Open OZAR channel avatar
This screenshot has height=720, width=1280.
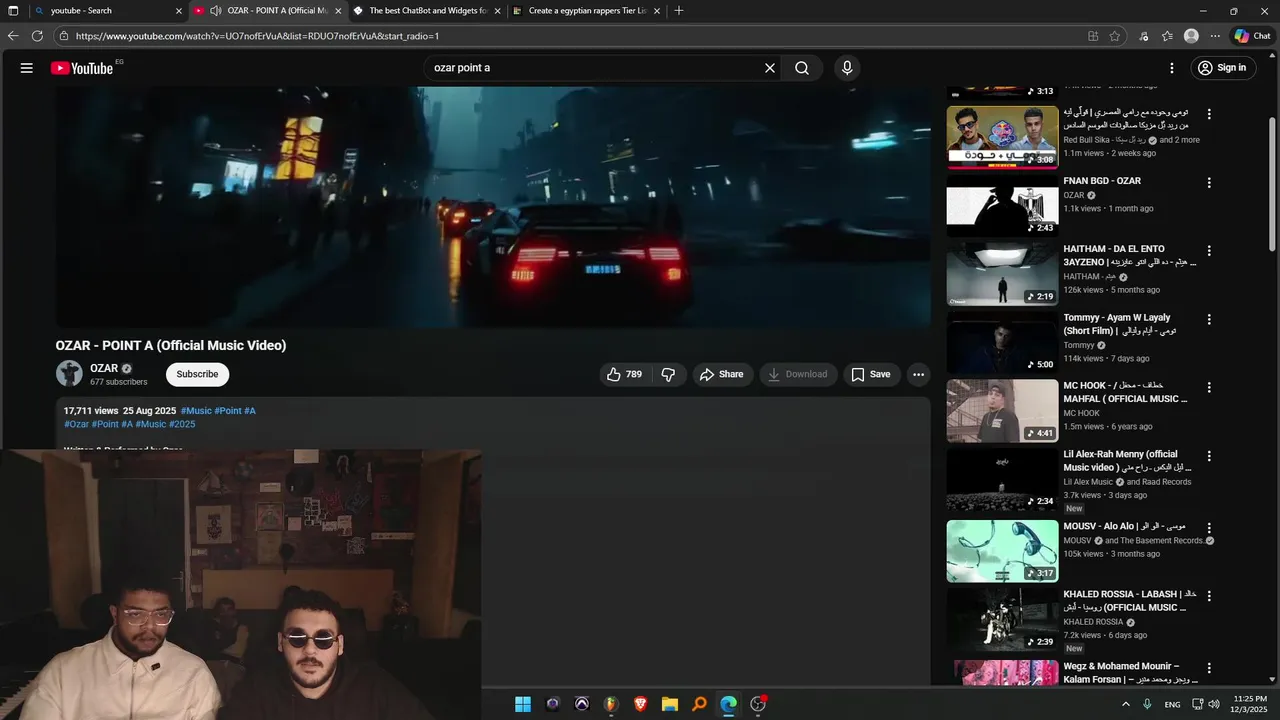point(69,374)
